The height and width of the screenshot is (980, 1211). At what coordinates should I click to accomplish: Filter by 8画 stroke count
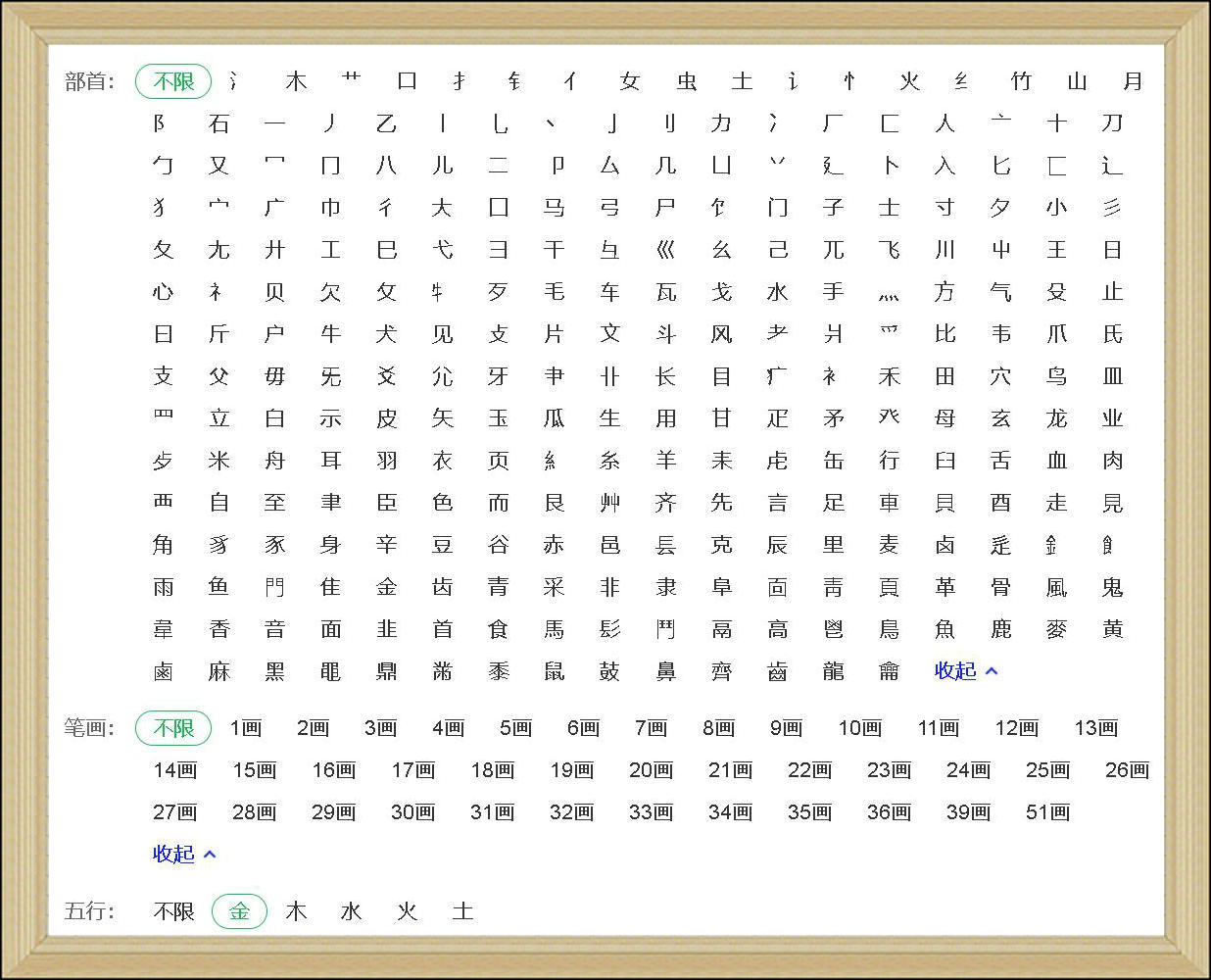click(x=718, y=728)
